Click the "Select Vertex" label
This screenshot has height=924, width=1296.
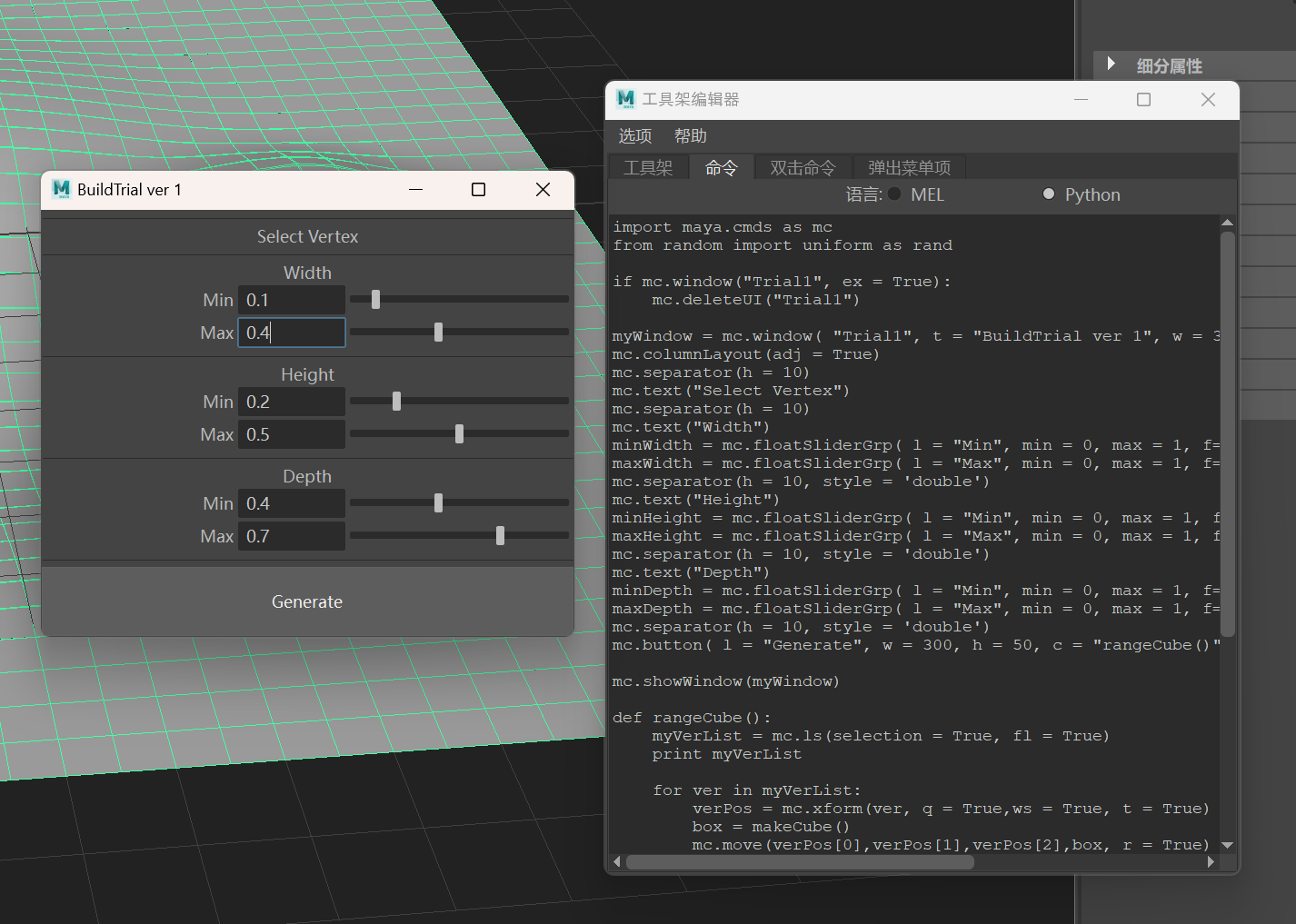tap(307, 236)
